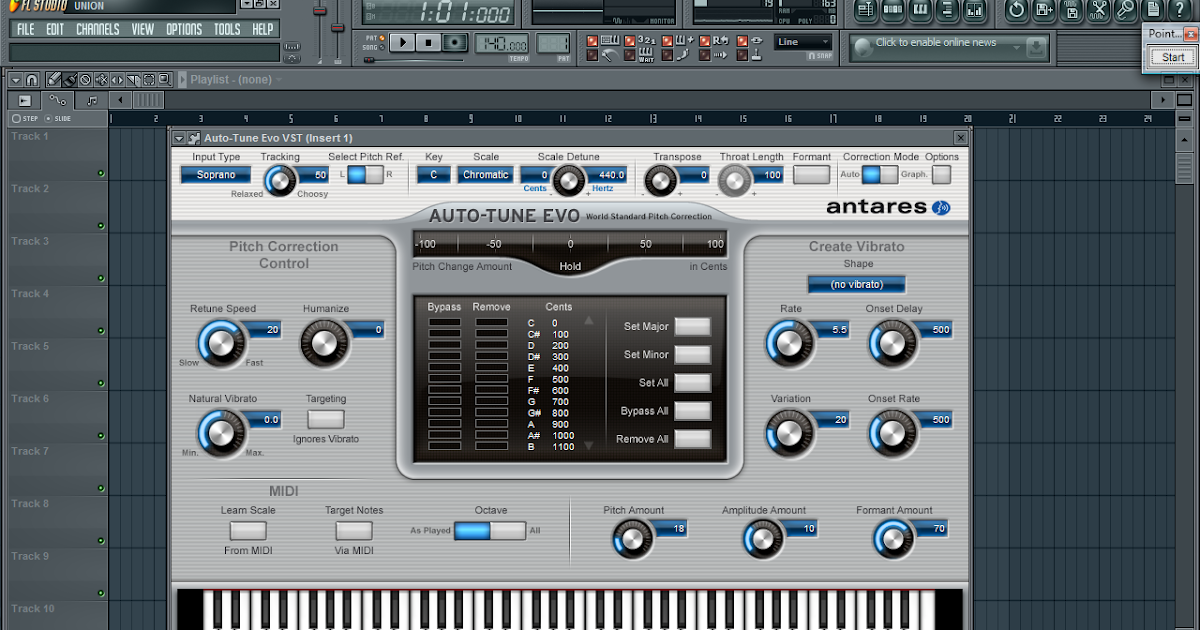Click the transport record button
Screen dimensions: 1200x630
(x=455, y=42)
